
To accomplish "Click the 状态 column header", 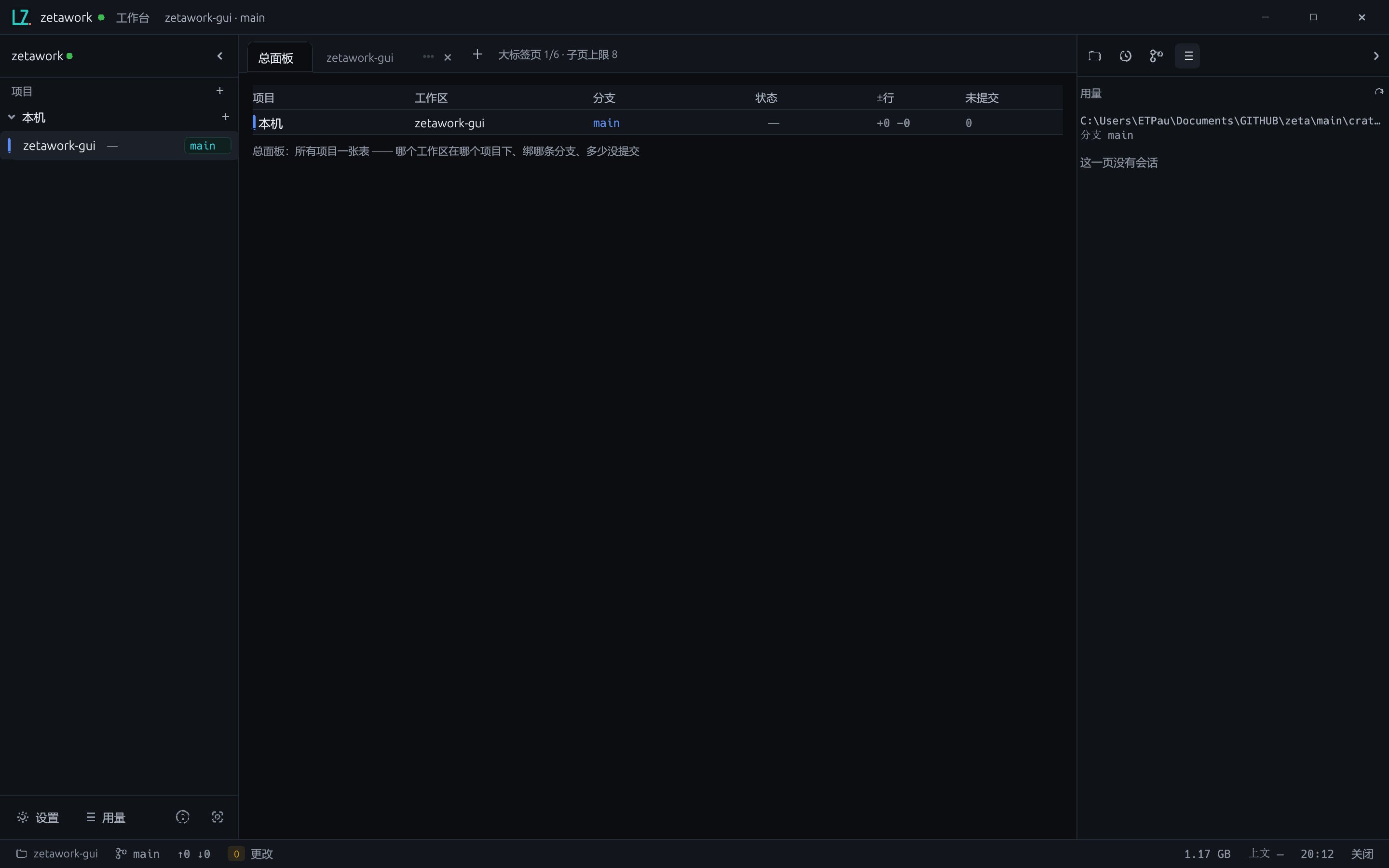I will [766, 97].
